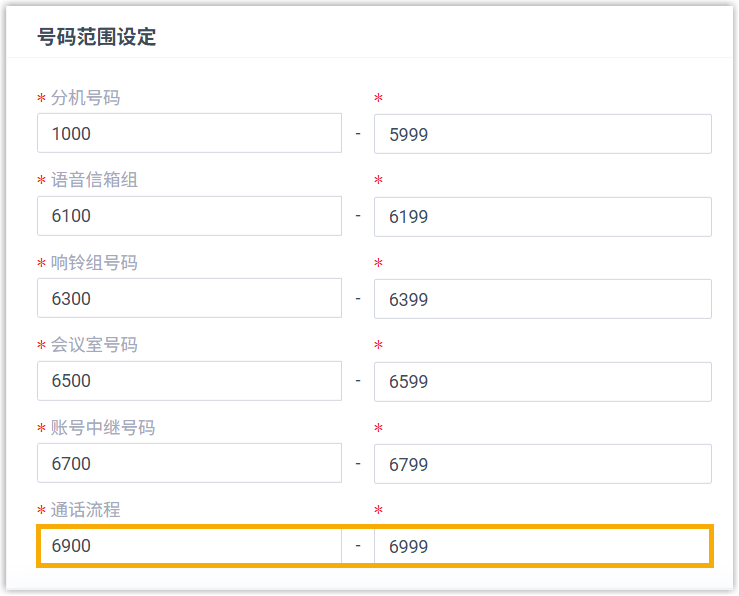The height and width of the screenshot is (596, 739).
Task: Click the extension number start field 1000
Action: coord(189,134)
